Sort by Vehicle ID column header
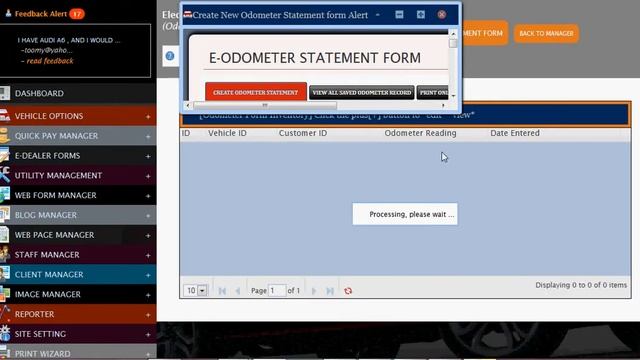 pos(227,133)
